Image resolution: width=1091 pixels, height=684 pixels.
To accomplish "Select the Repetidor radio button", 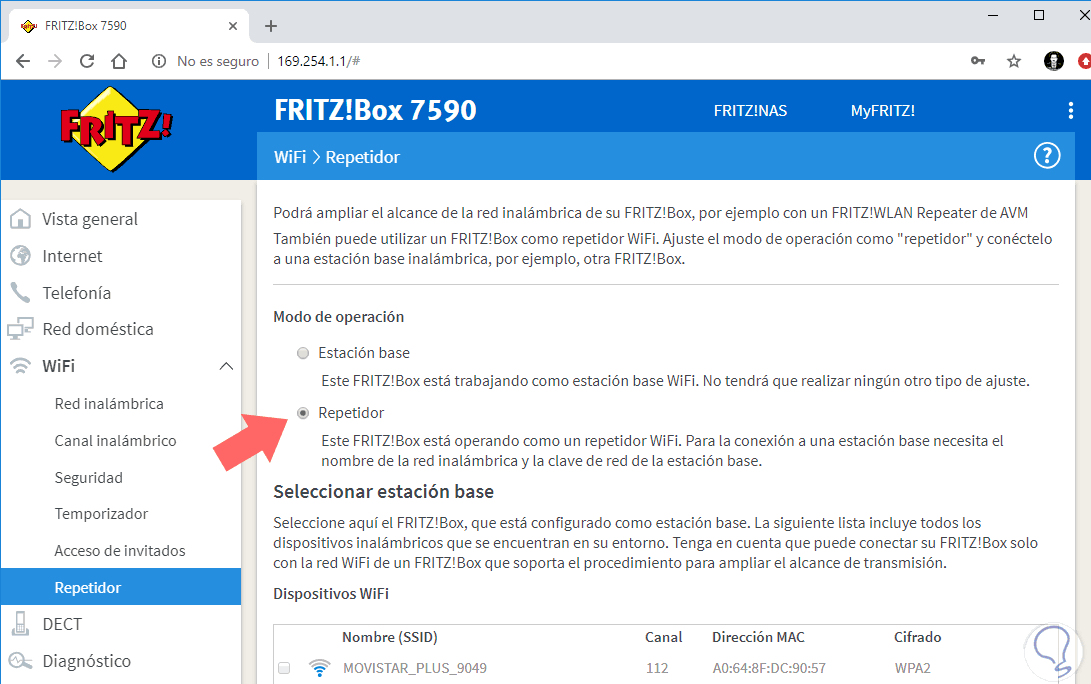I will point(303,413).
